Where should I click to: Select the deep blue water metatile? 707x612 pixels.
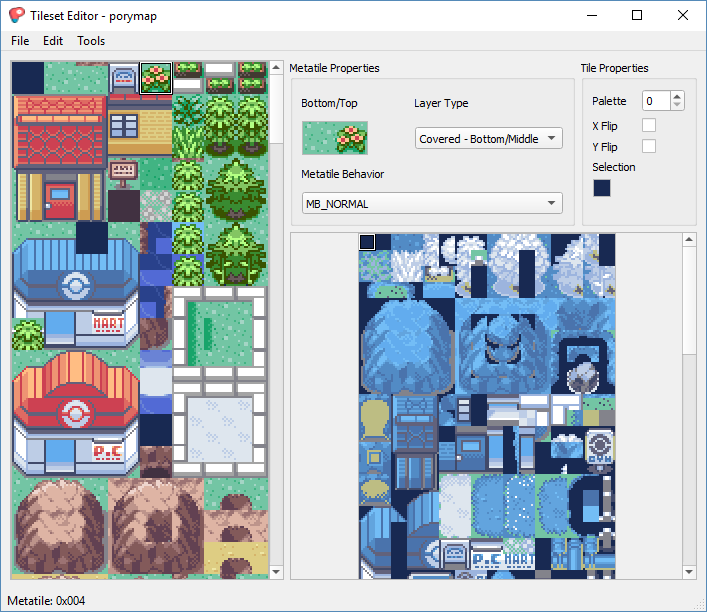(x=156, y=270)
